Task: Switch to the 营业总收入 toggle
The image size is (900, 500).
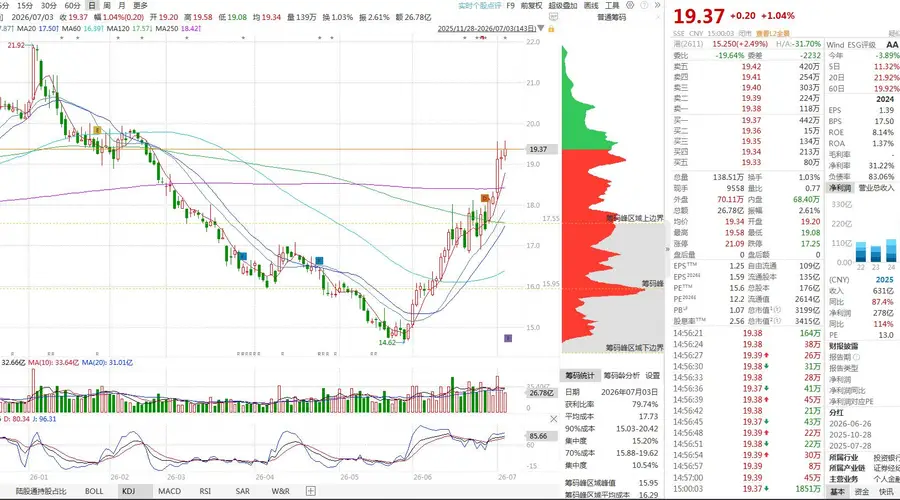Action: point(876,188)
